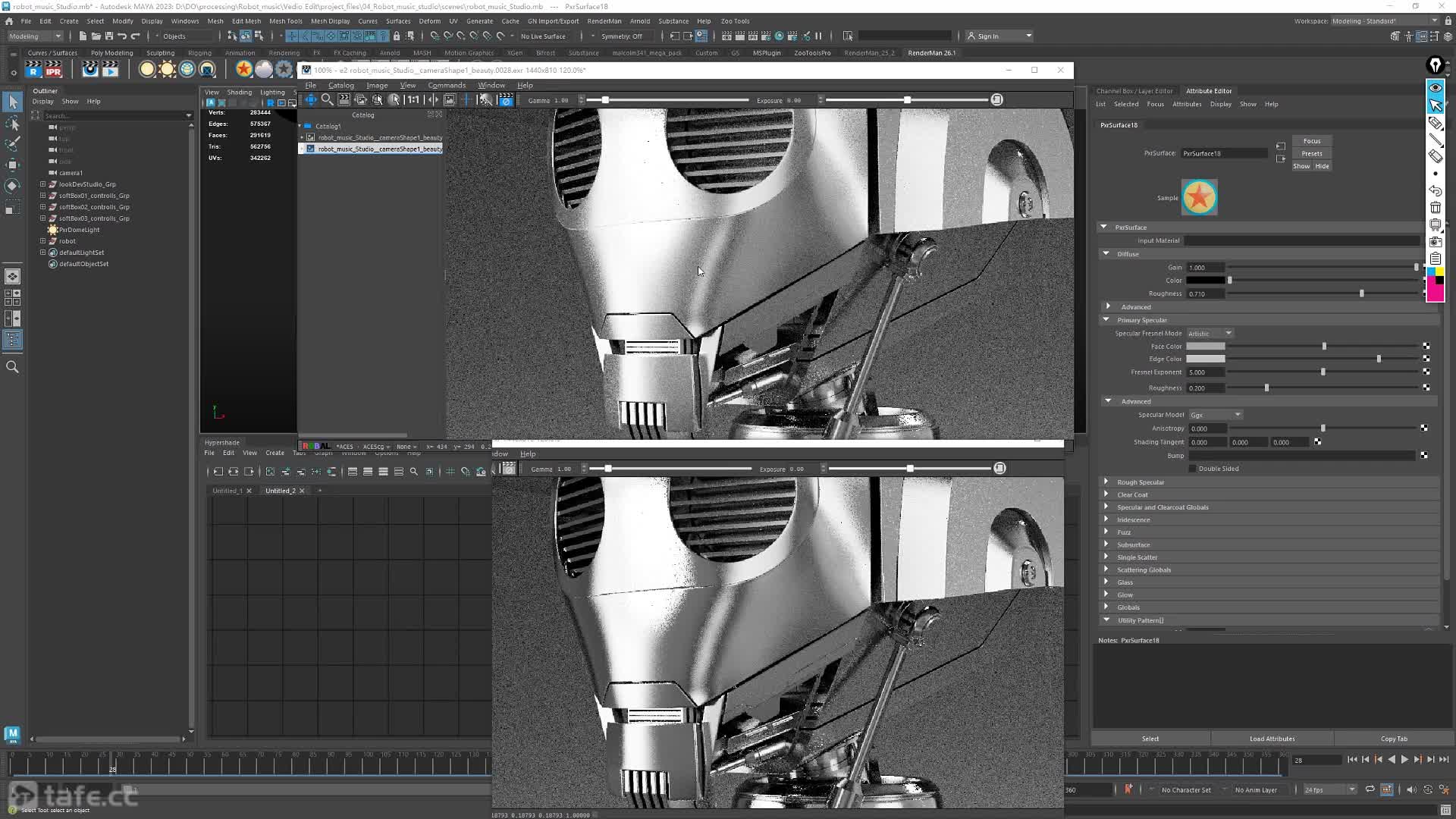1456x819 pixels.
Task: Select the Rendering shelf tab
Action: point(284,53)
